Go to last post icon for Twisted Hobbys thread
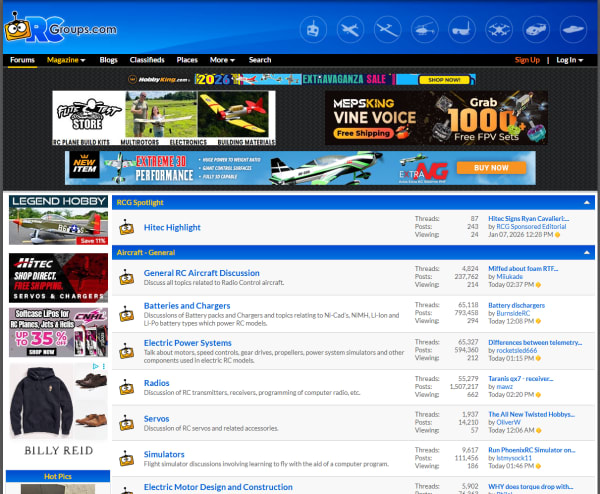The width and height of the screenshot is (600, 494). (x=538, y=430)
